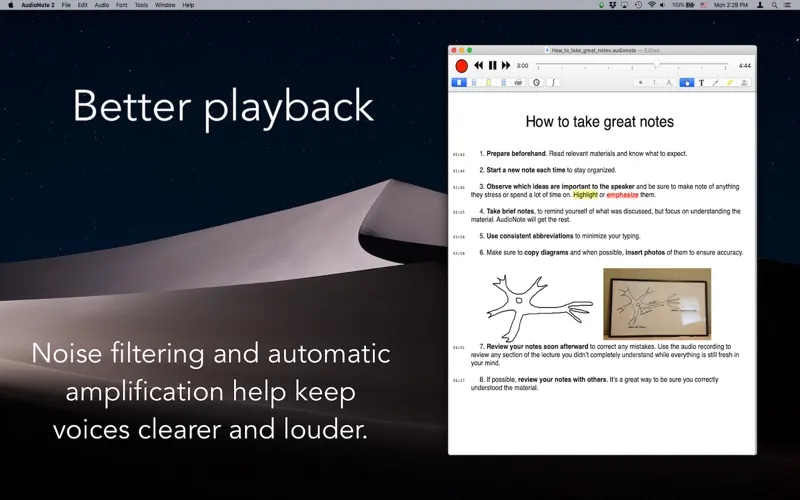Select the hand pointer tool

point(687,82)
